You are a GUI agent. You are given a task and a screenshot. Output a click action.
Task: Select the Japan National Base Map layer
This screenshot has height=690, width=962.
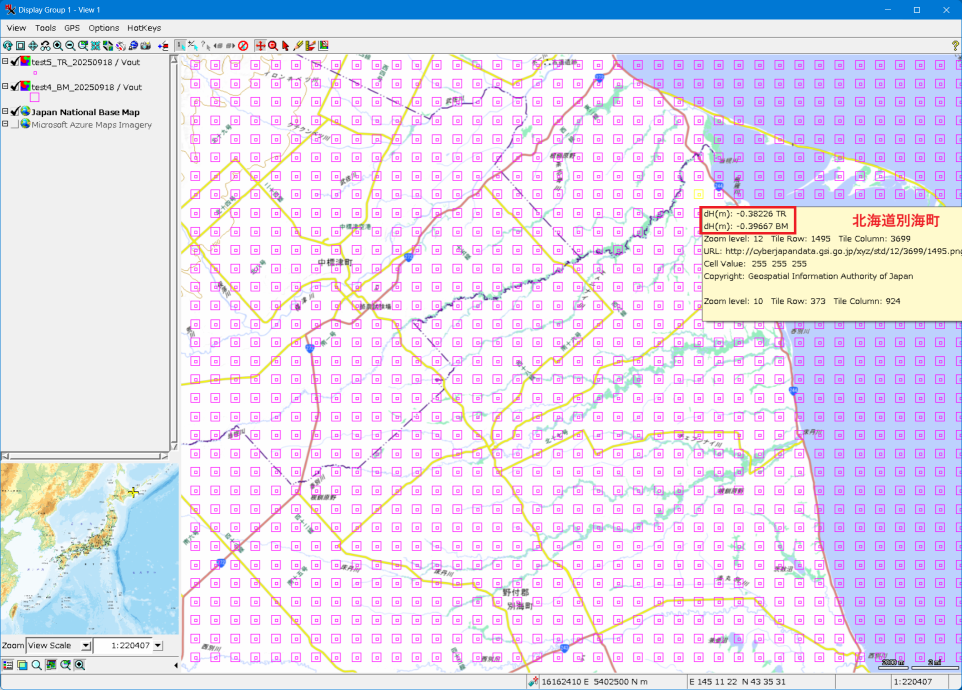point(85,112)
